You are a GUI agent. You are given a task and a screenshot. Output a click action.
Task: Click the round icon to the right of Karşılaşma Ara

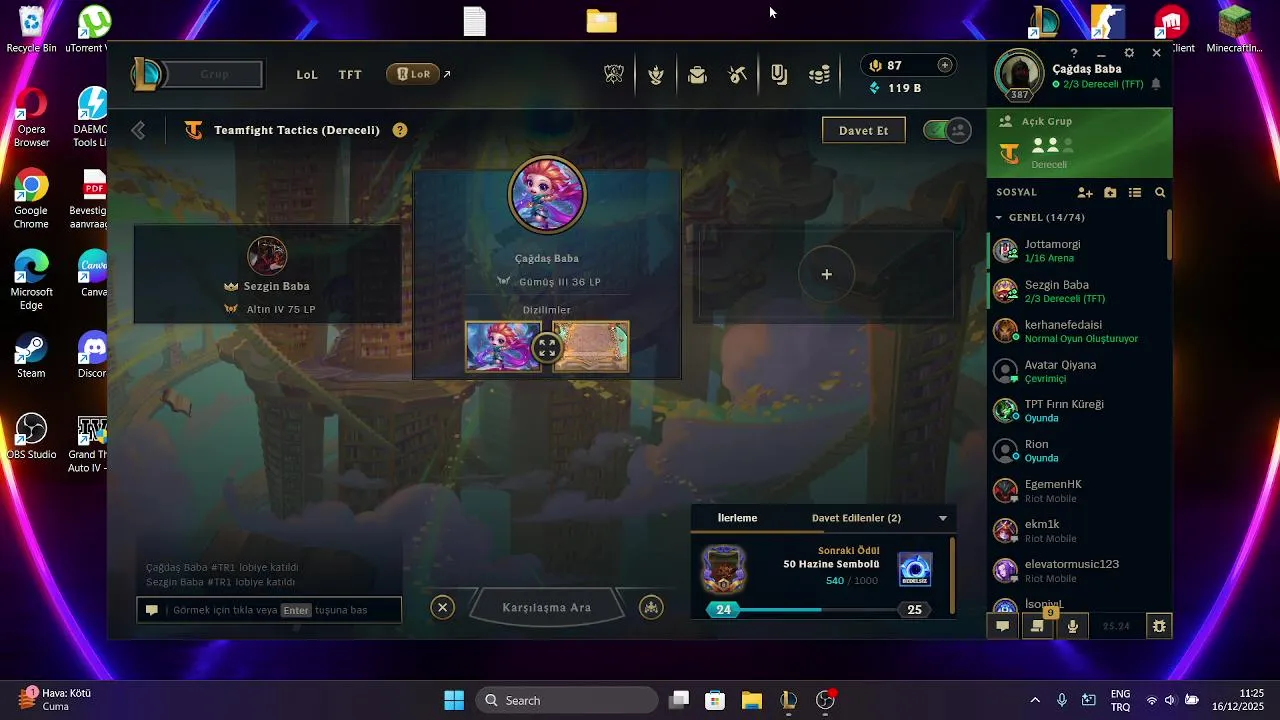(651, 607)
